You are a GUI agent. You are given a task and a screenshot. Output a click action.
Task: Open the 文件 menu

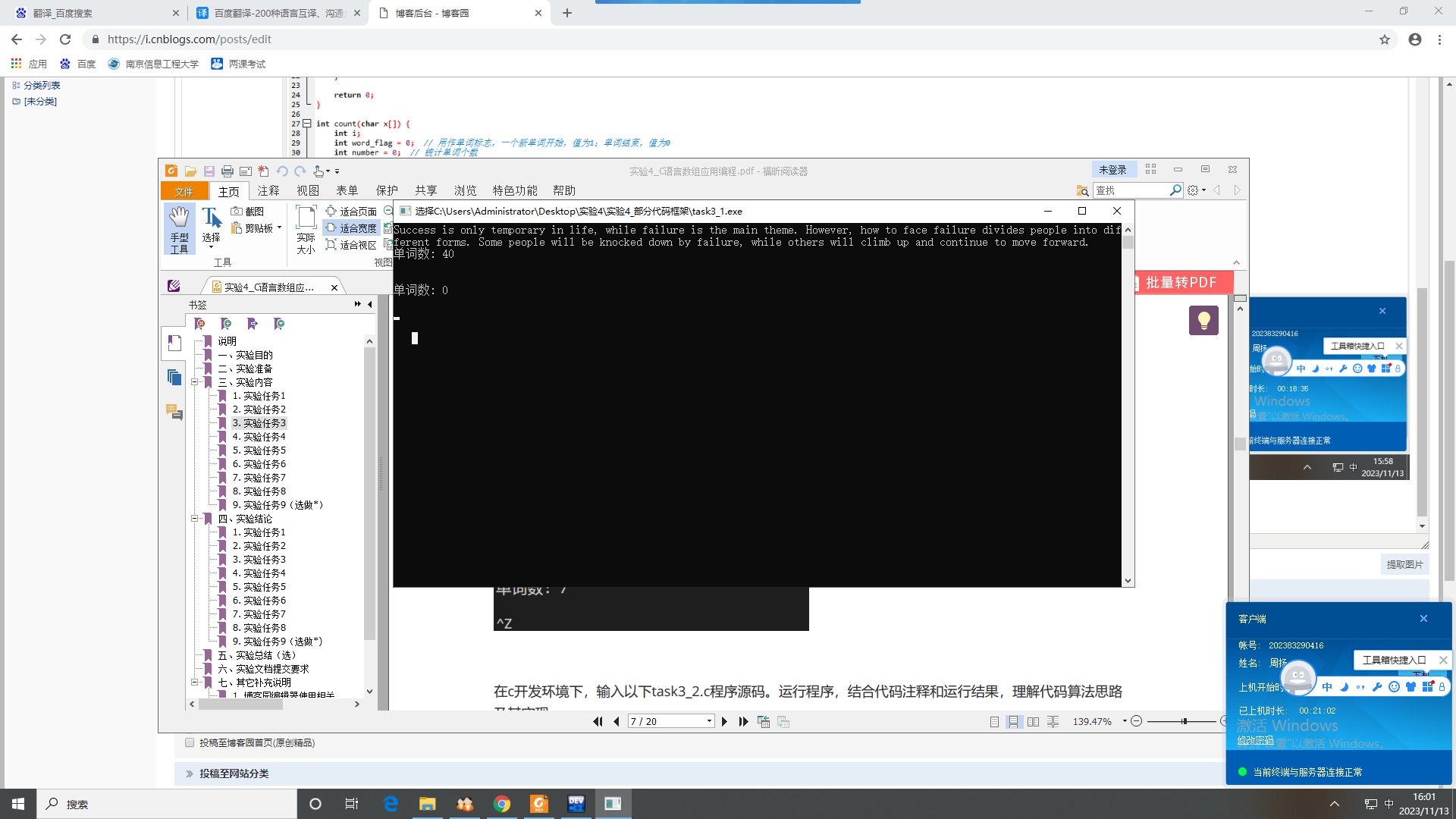[184, 191]
